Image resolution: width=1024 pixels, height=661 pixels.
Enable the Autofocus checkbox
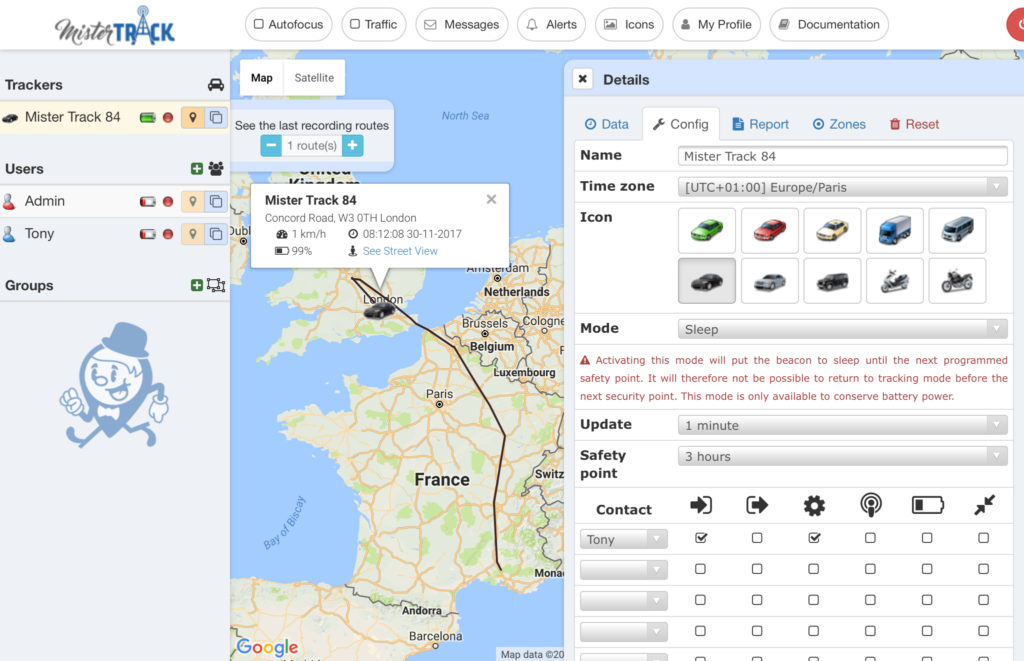coord(259,24)
